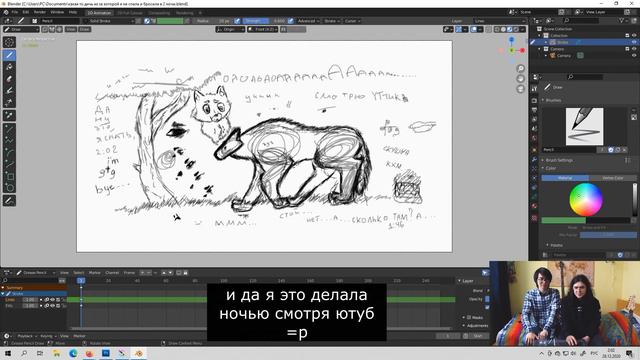640x360 pixels.
Task: Select the Erase tool
Action: 9,79
